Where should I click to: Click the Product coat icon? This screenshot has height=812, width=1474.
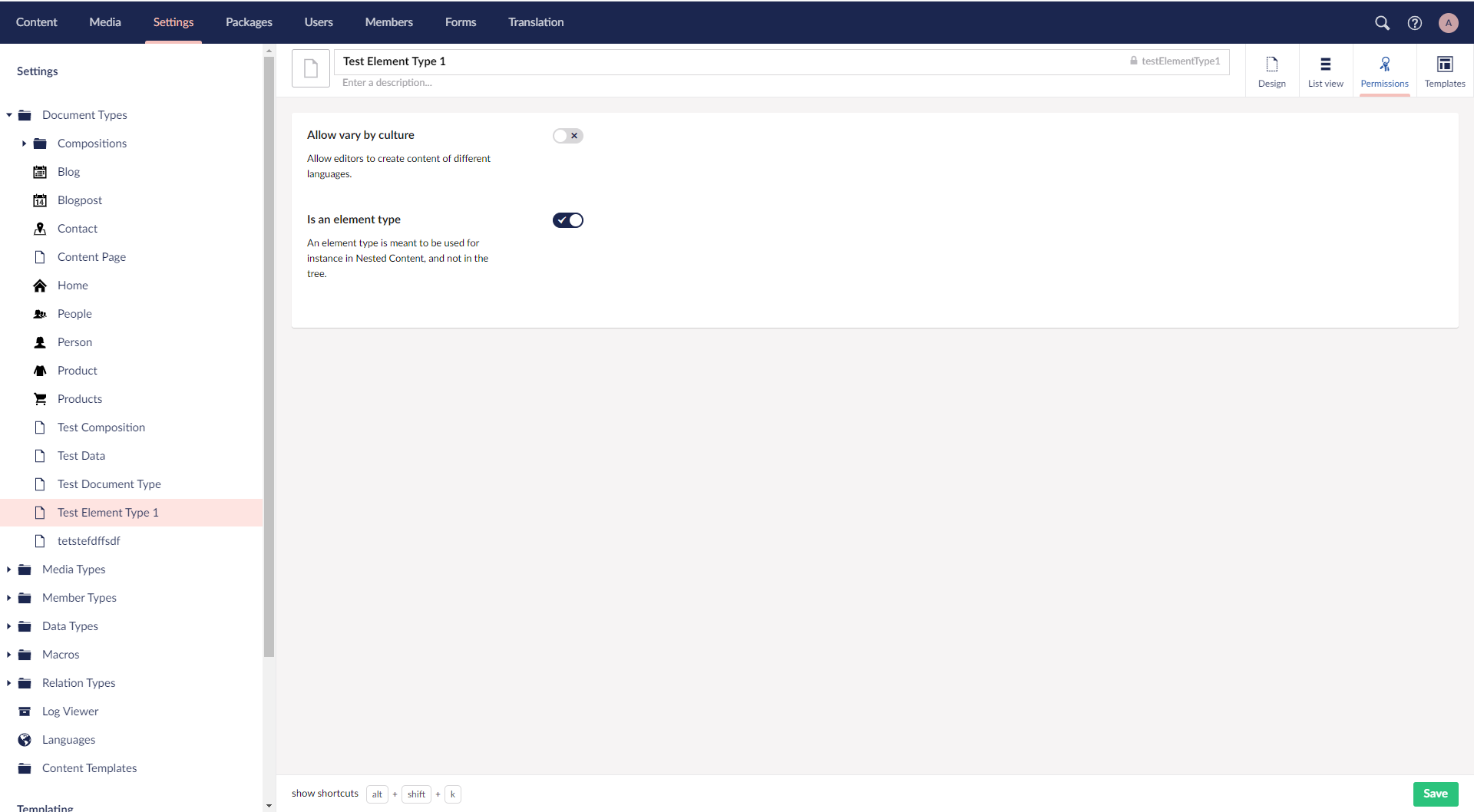(40, 371)
